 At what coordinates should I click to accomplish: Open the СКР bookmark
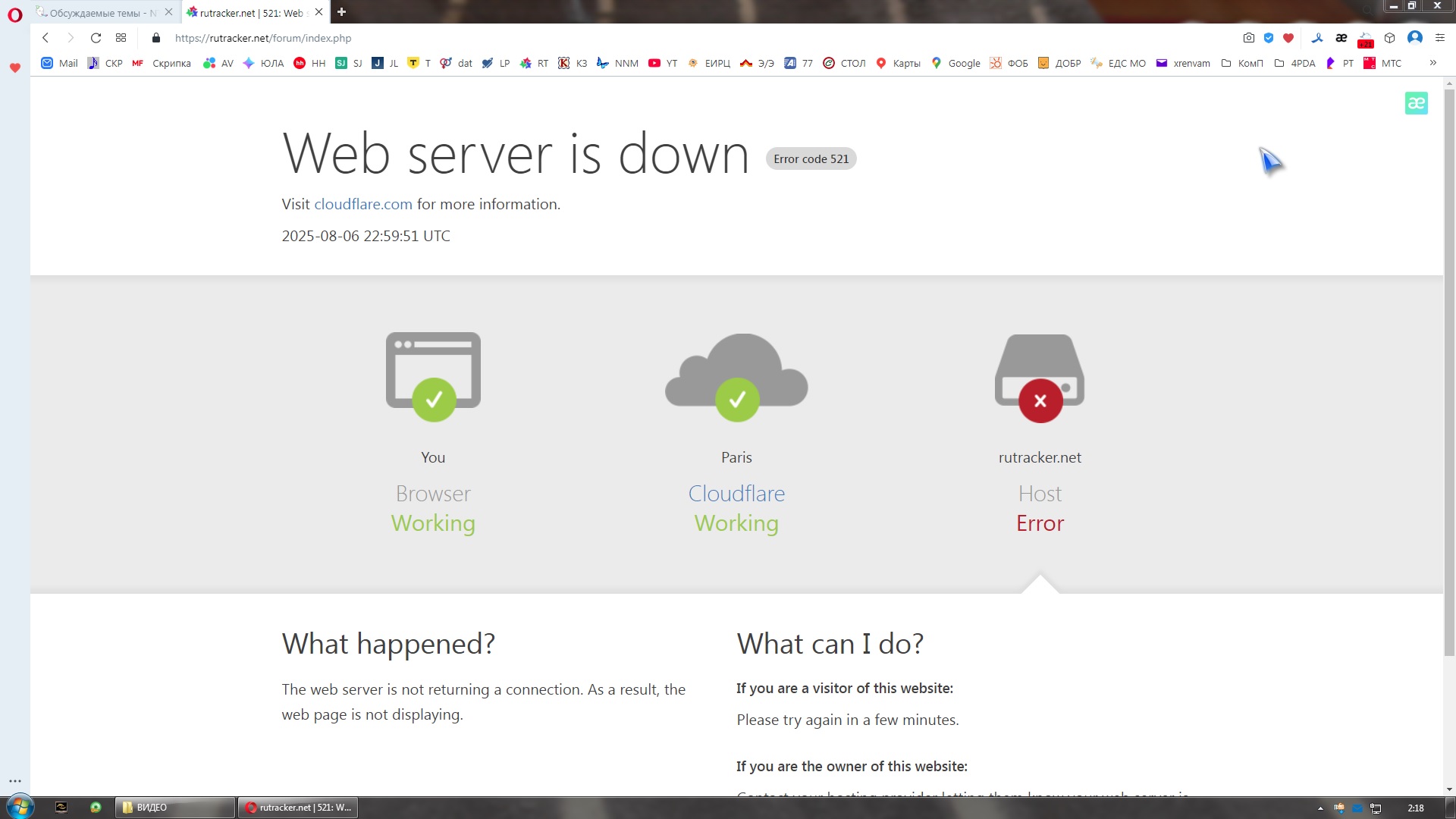[x=105, y=63]
